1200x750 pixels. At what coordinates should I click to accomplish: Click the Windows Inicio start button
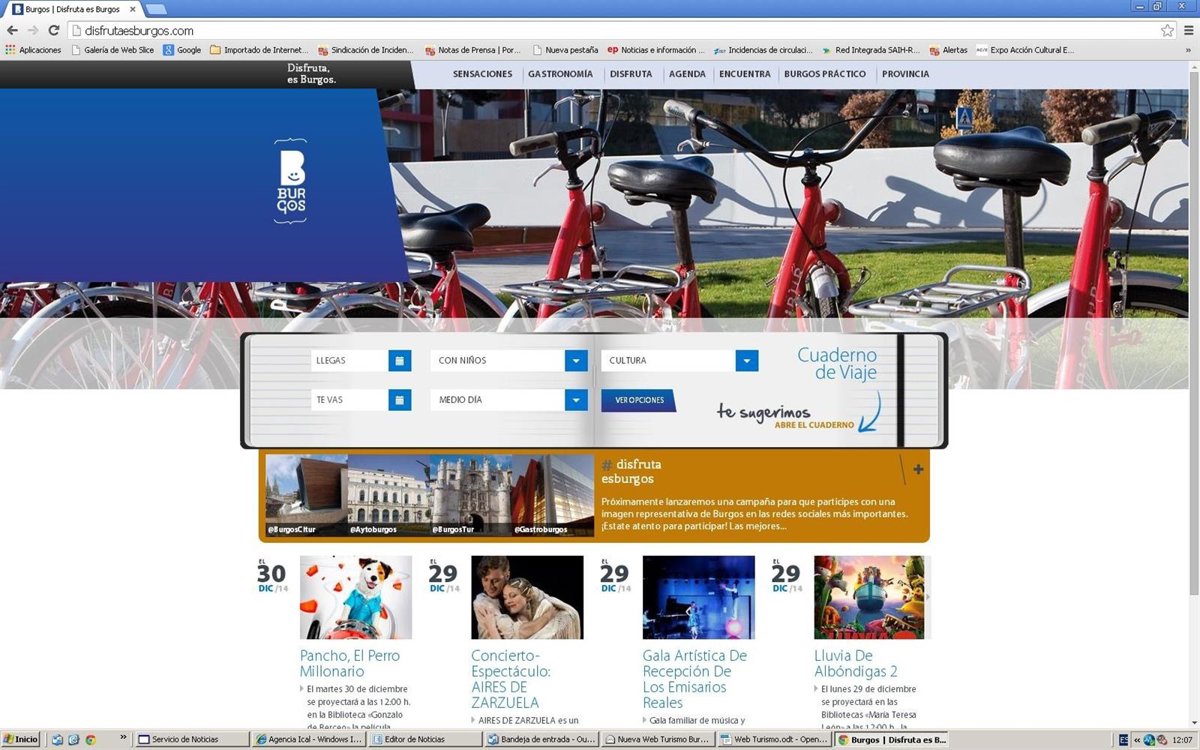tap(21, 740)
